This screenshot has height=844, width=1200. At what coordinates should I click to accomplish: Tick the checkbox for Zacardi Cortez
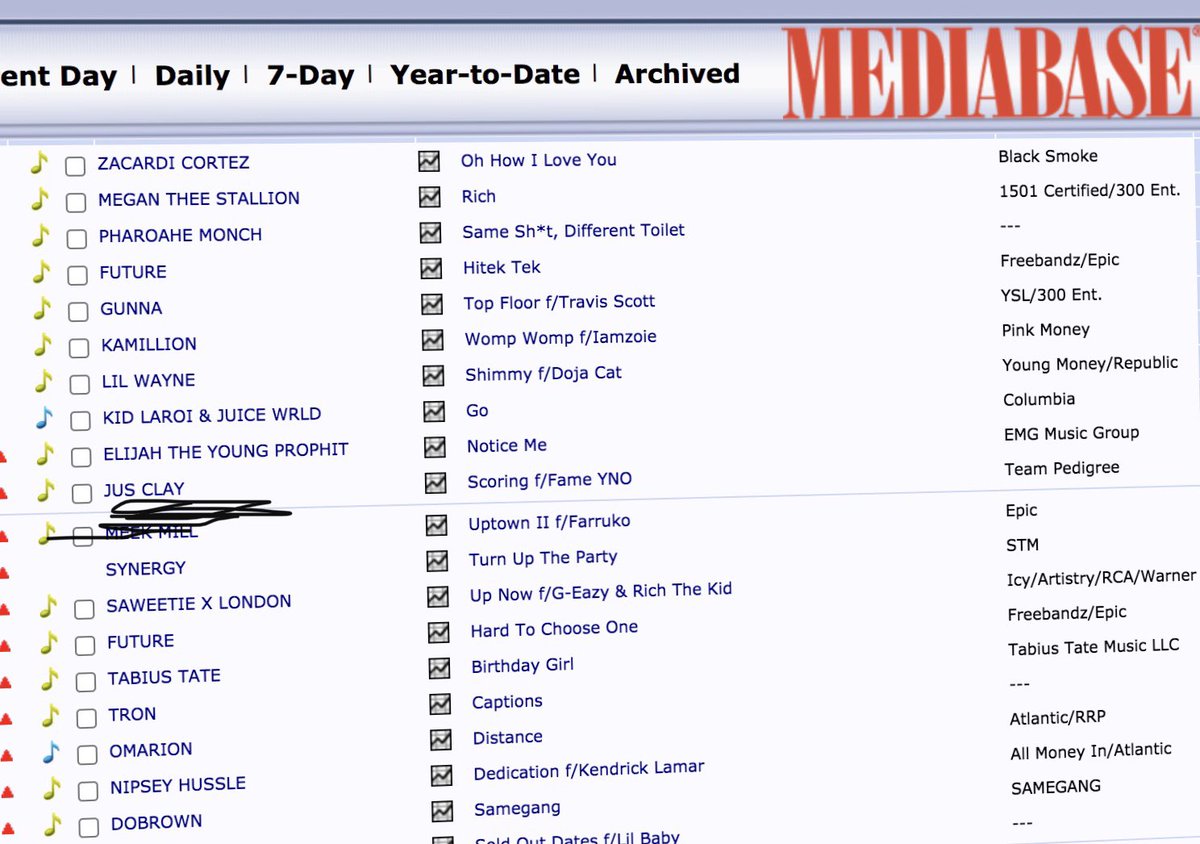coord(75,167)
